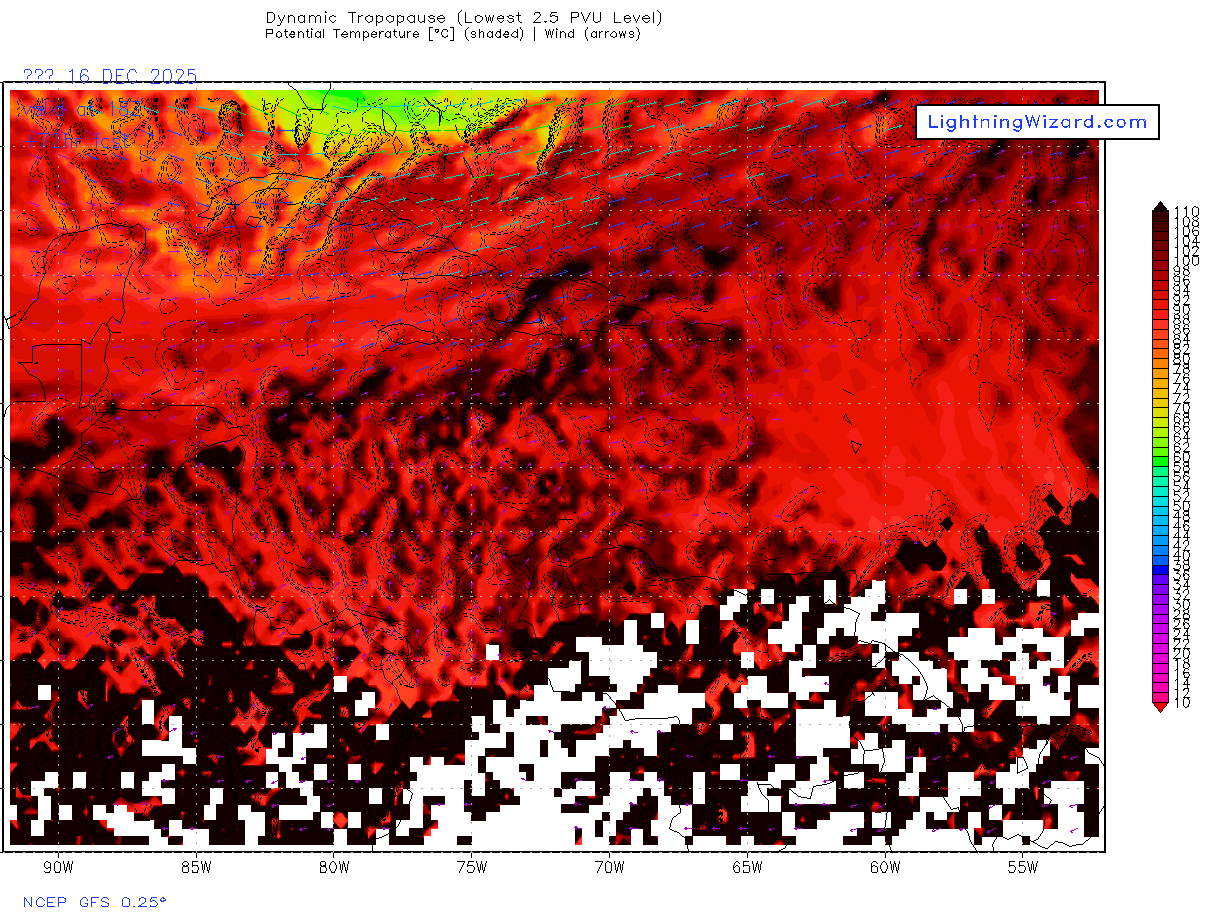
Task: Click the LightningWizard.com watermark link
Action: tap(1037, 122)
